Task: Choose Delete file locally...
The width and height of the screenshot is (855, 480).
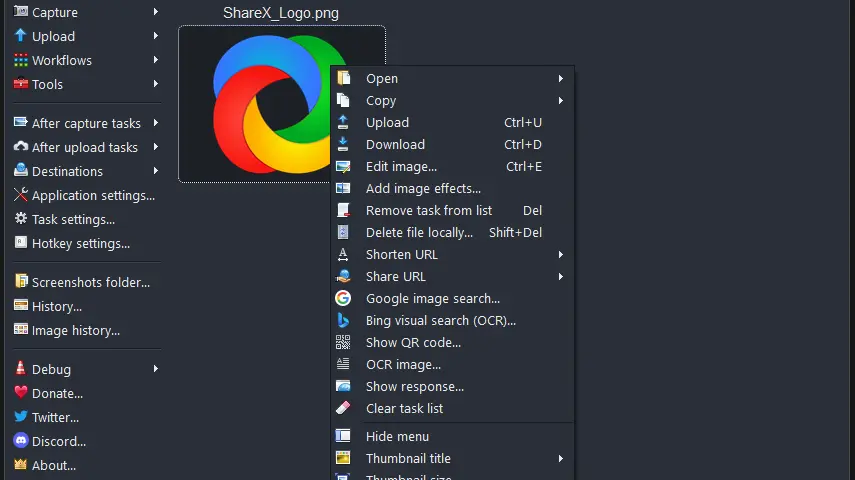Action: click(453, 232)
